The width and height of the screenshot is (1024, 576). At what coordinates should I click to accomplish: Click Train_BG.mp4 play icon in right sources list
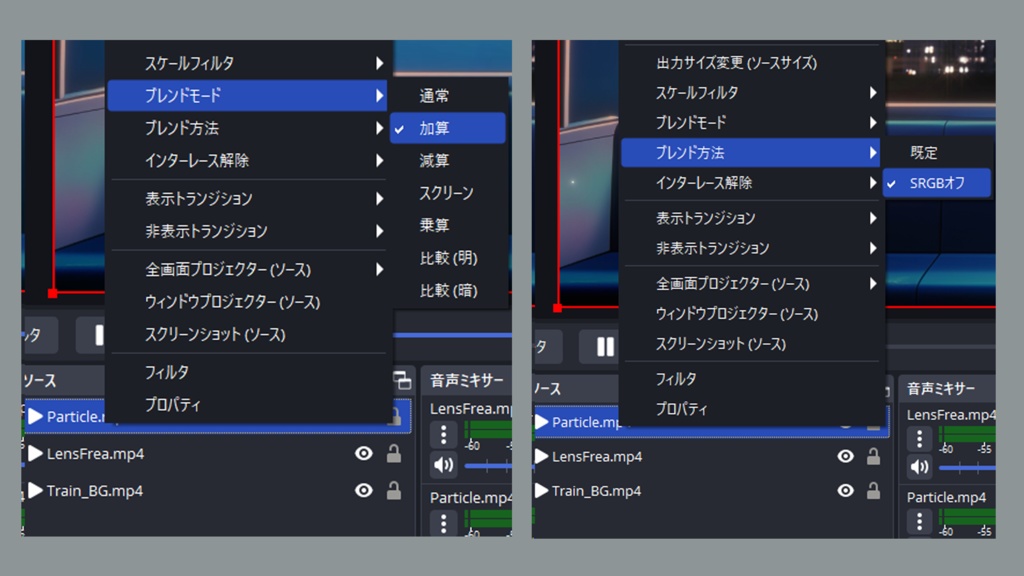pyautogui.click(x=541, y=490)
